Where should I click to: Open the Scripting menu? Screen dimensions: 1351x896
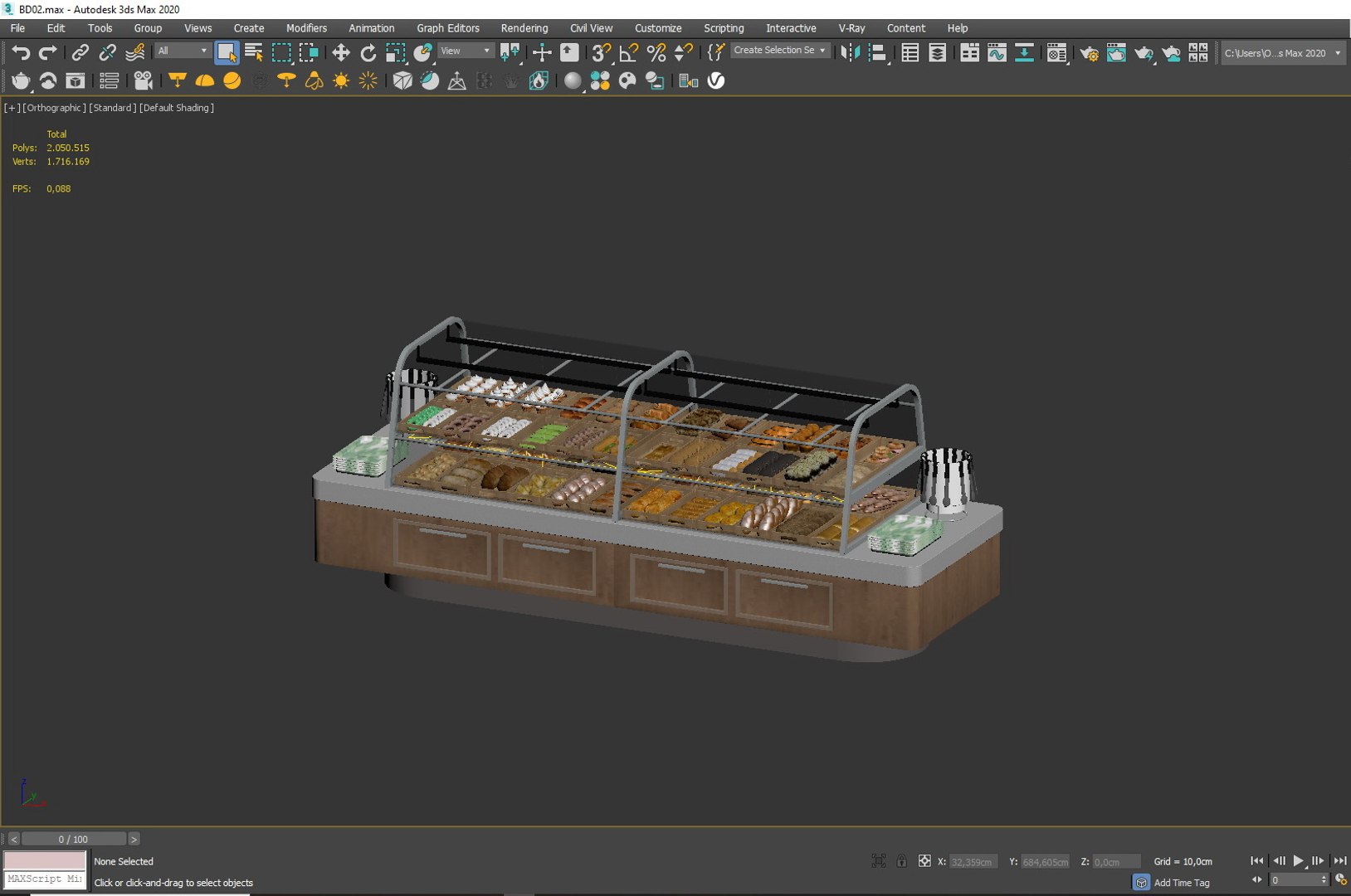click(x=724, y=28)
